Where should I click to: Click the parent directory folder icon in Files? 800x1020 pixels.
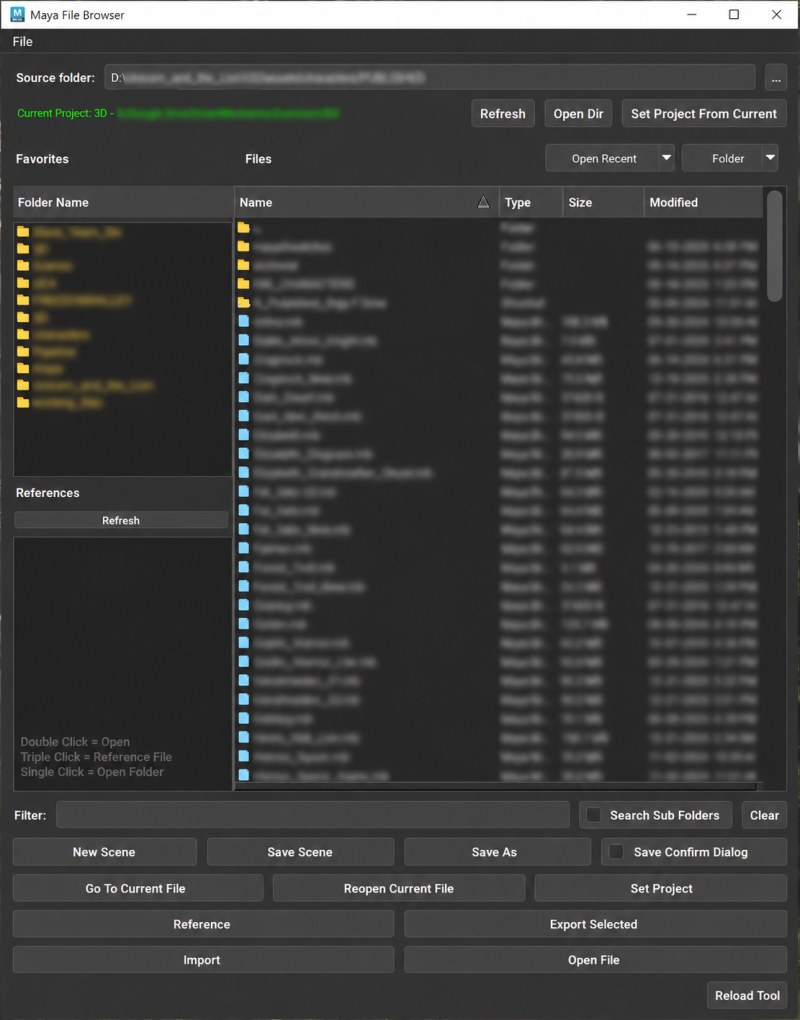(x=244, y=228)
